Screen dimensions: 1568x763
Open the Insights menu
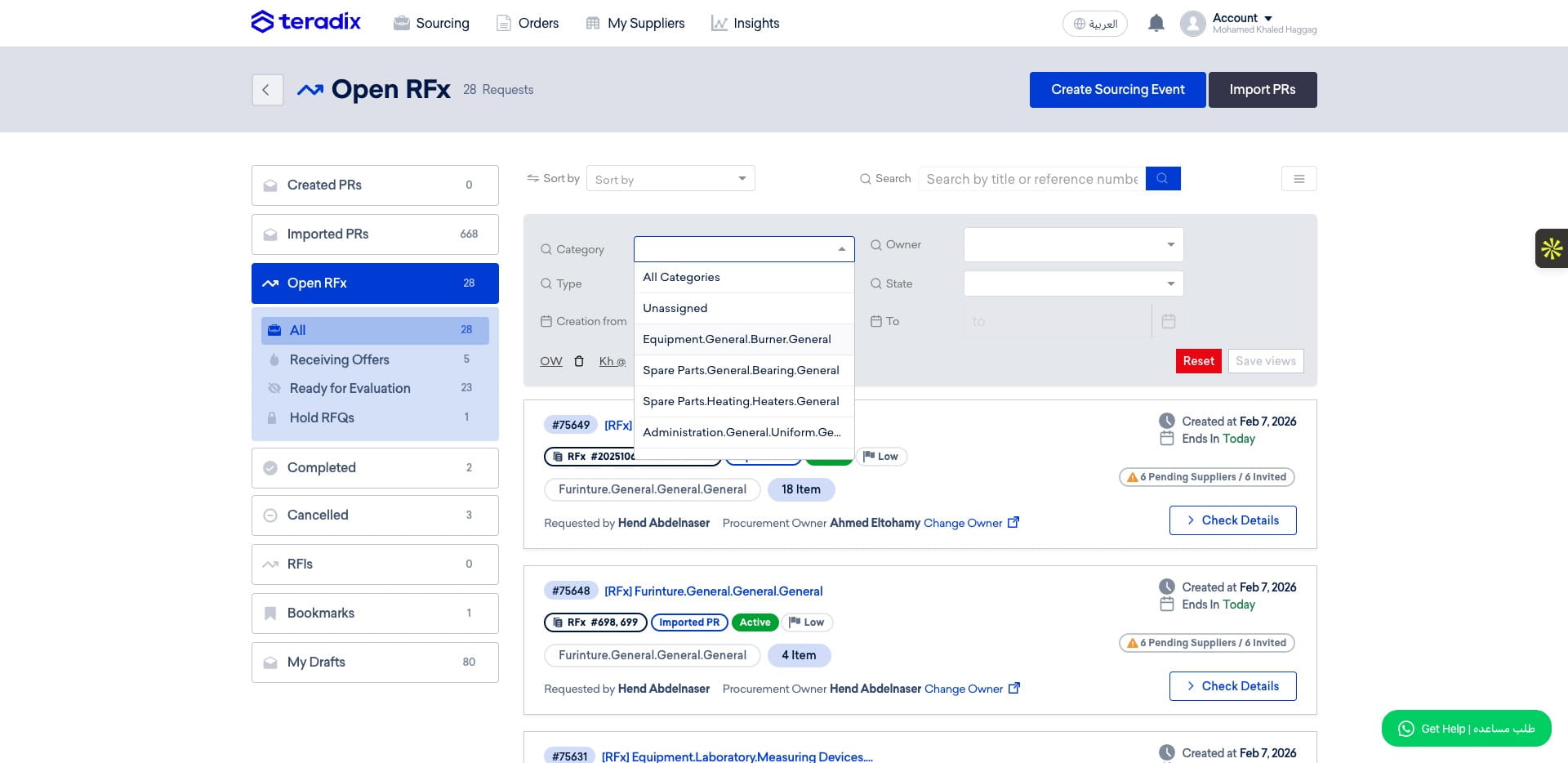[x=745, y=23]
